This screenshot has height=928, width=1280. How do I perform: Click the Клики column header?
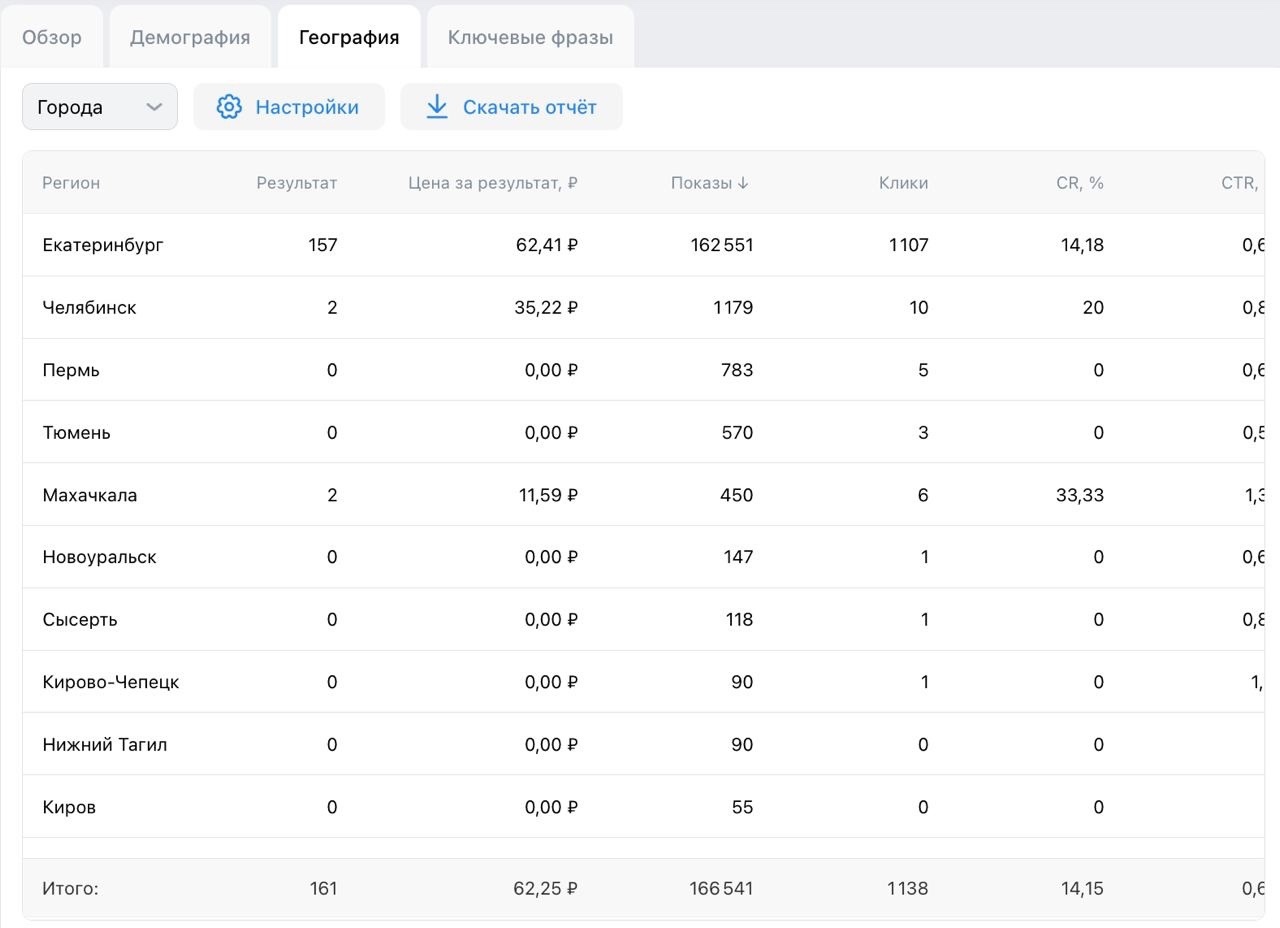(x=904, y=183)
